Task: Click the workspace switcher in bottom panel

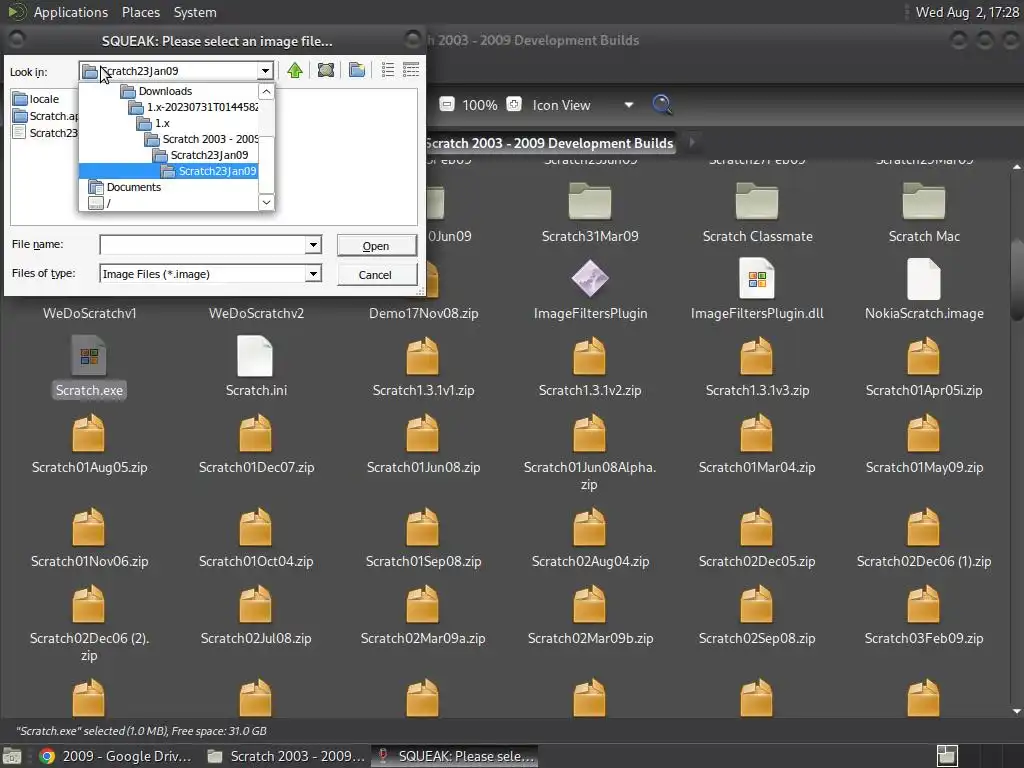Action: pyautogui.click(x=948, y=756)
